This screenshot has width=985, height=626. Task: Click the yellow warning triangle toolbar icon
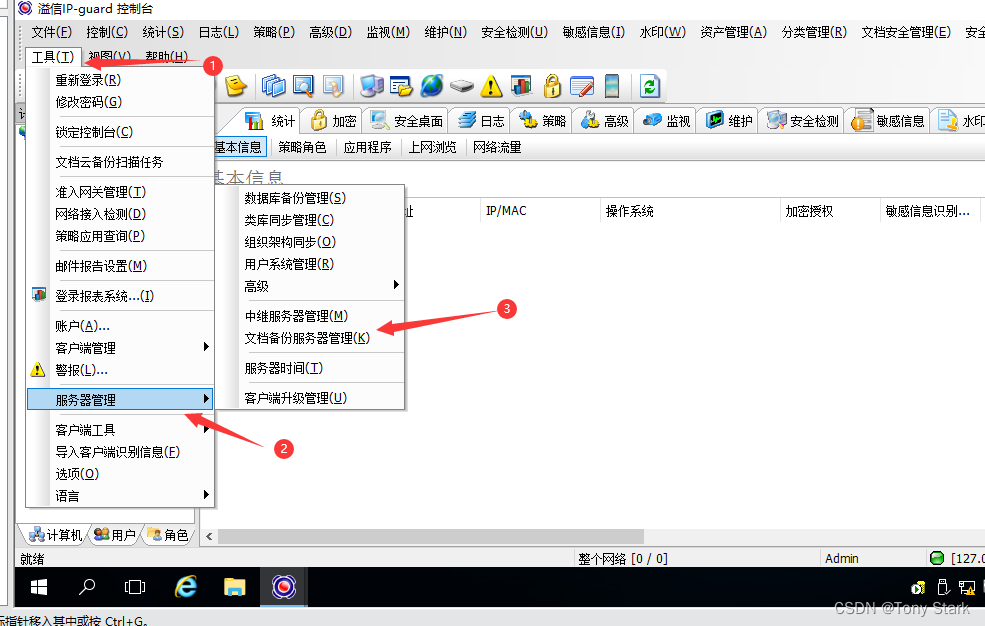click(491, 86)
